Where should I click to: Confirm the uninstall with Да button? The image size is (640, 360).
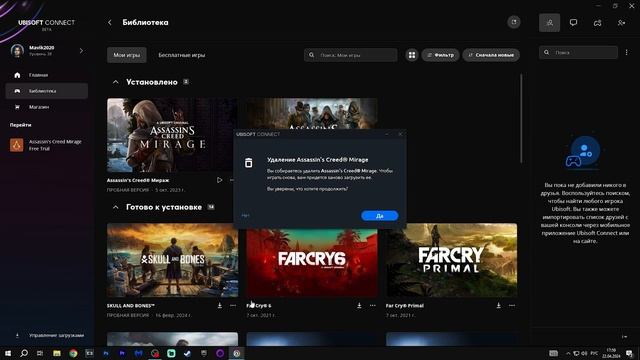tap(380, 216)
